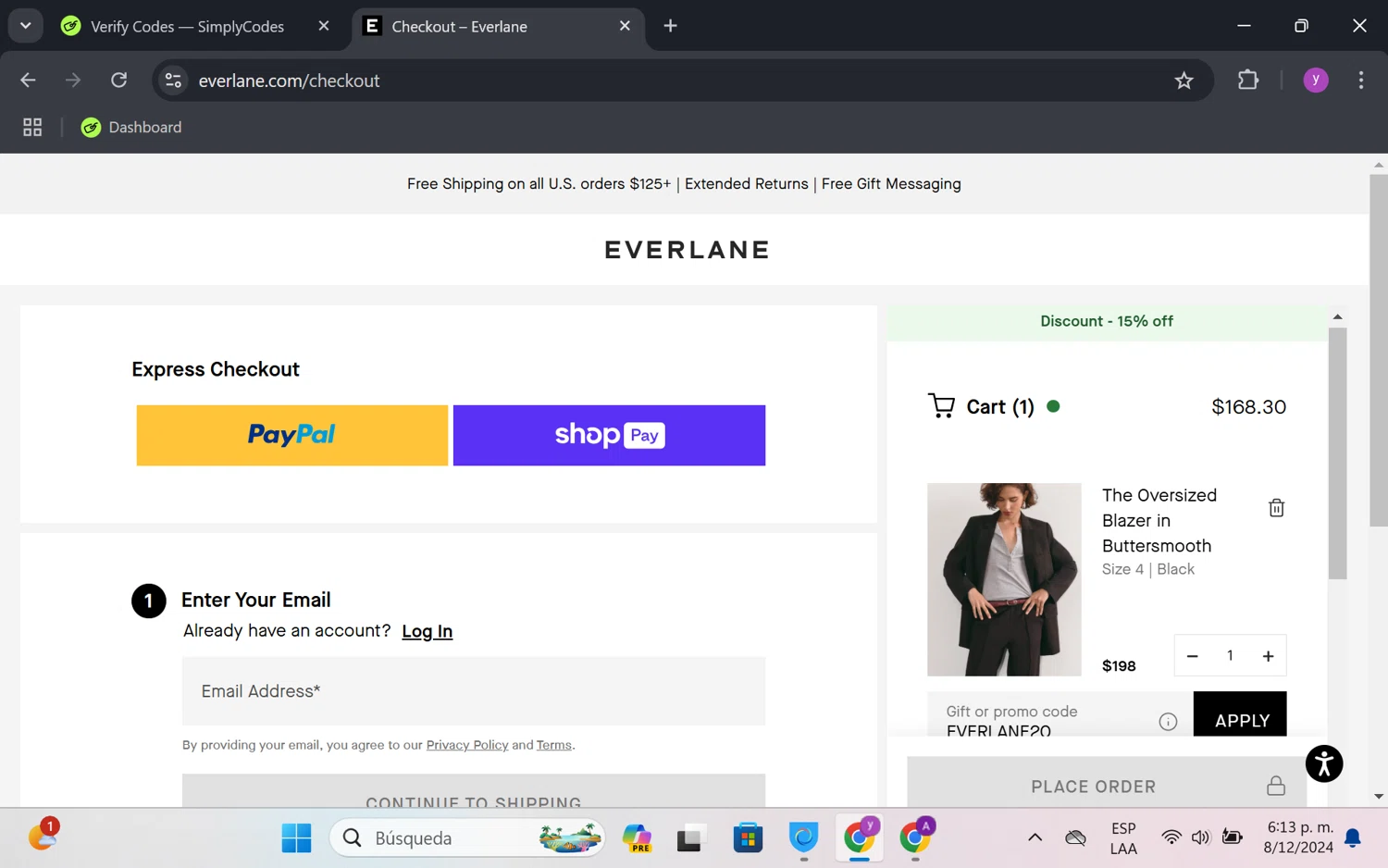
Task: Show promo code info icon
Action: click(1168, 722)
